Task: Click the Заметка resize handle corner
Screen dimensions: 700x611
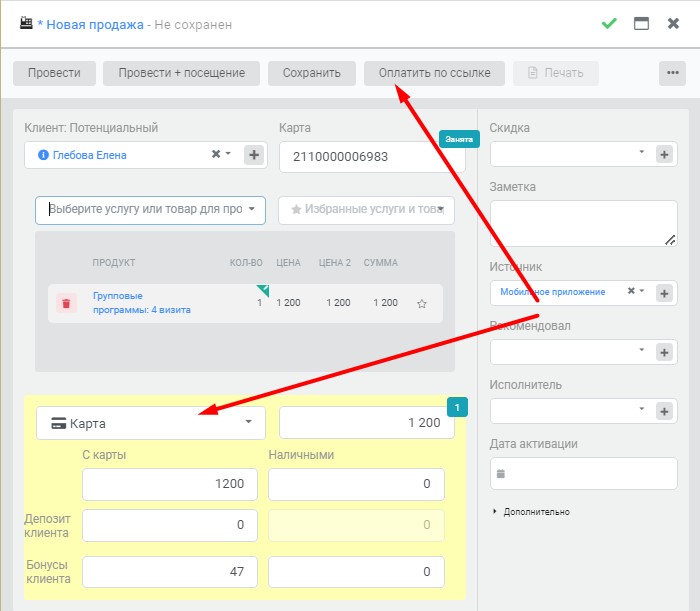Action: click(x=670, y=240)
